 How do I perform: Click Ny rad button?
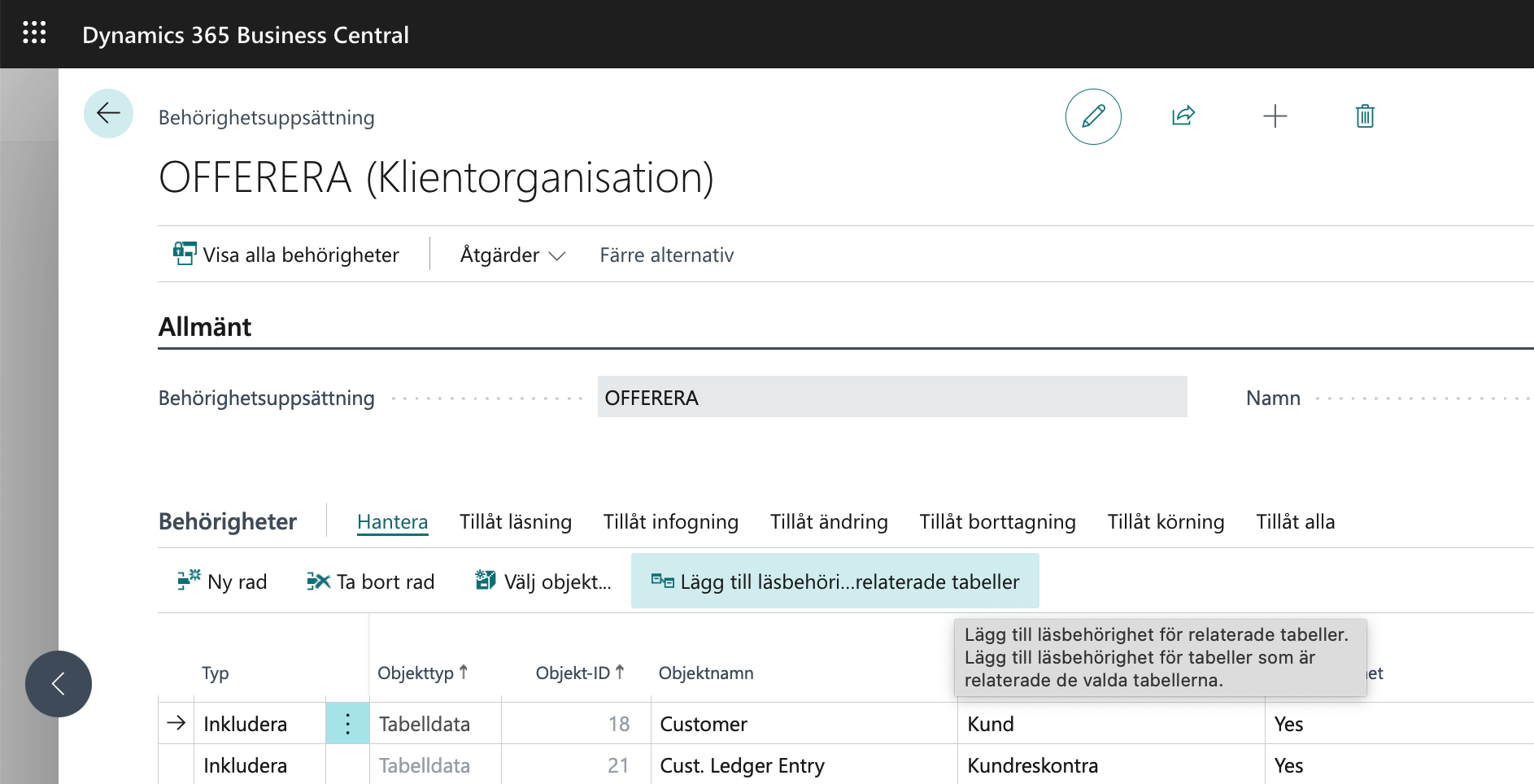click(x=222, y=581)
